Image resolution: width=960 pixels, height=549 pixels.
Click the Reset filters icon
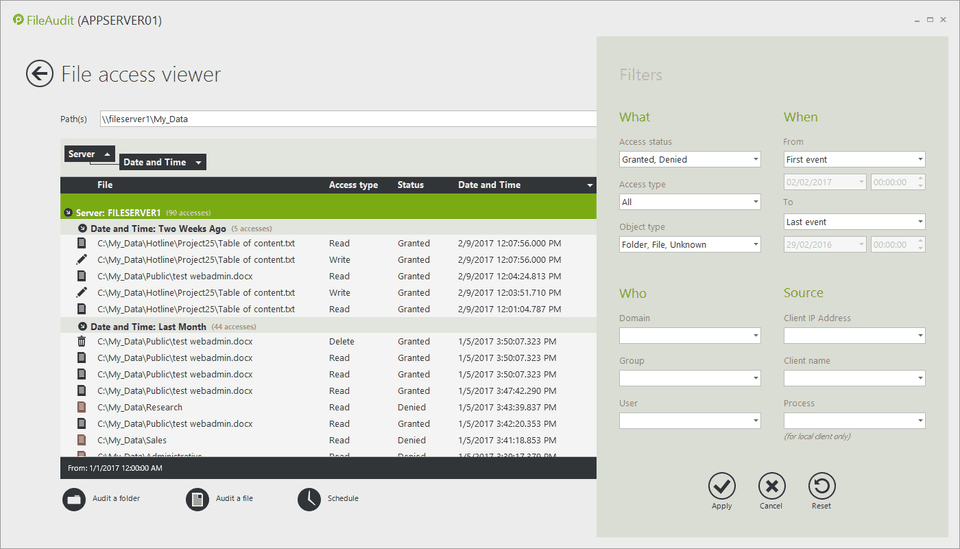(x=821, y=486)
